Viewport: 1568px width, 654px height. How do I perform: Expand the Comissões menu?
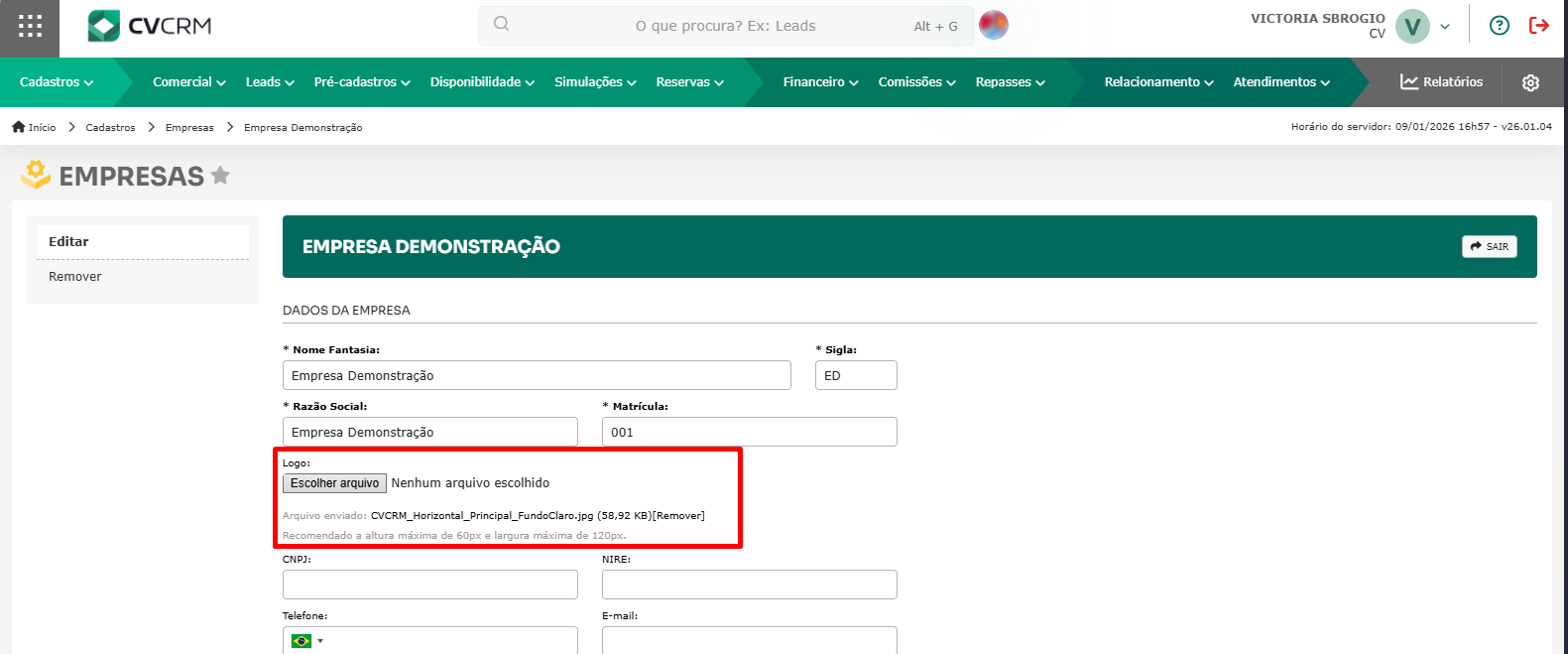tap(916, 82)
